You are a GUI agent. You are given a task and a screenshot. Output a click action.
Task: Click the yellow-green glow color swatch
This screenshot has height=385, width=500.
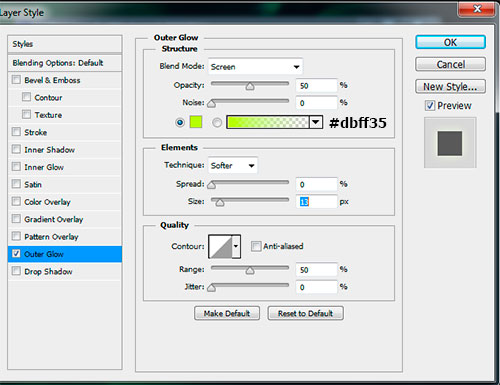(196, 122)
